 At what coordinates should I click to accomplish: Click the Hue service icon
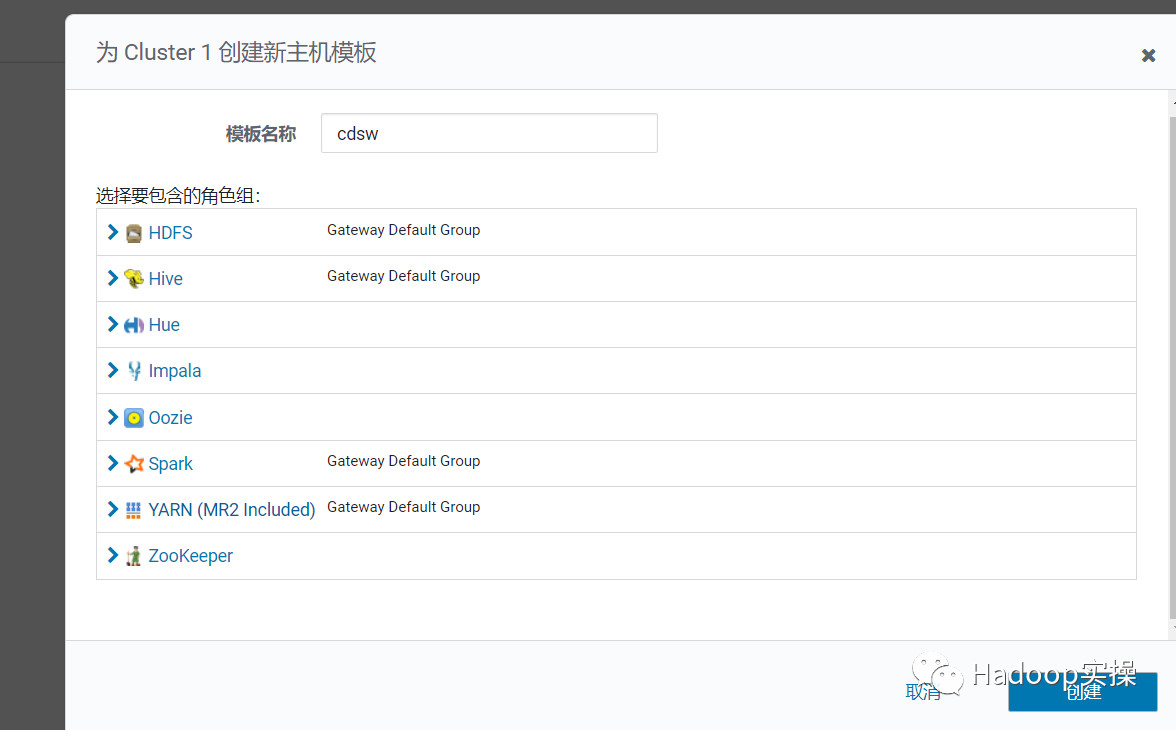(133, 324)
